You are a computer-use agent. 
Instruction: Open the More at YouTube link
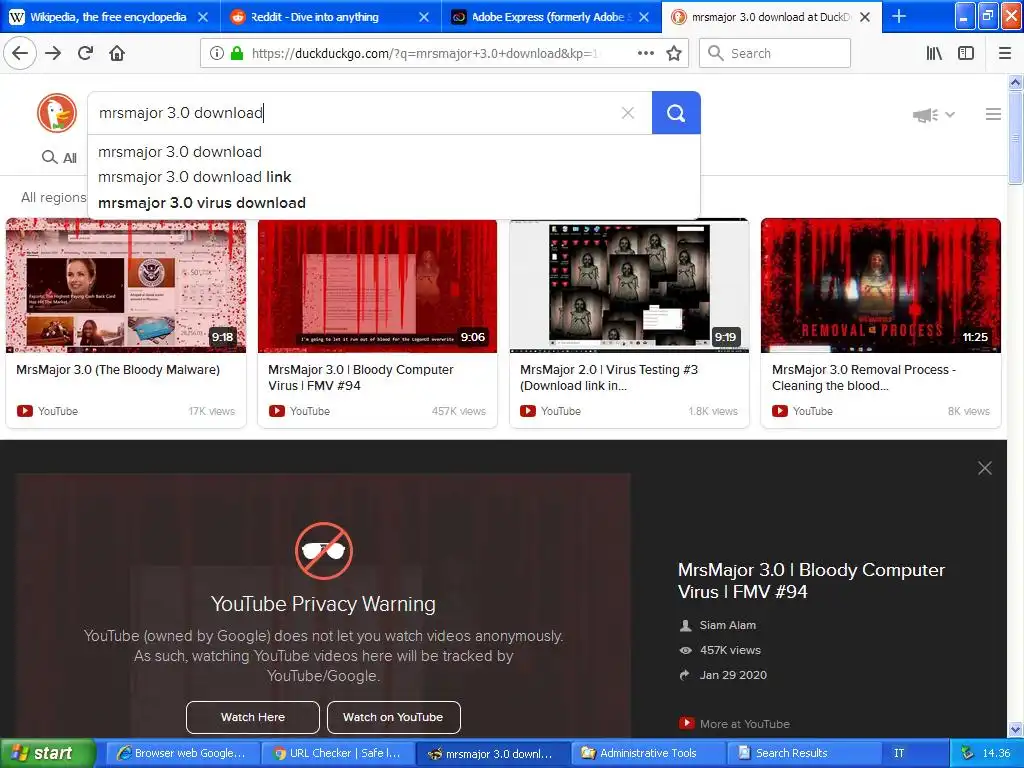click(x=744, y=724)
